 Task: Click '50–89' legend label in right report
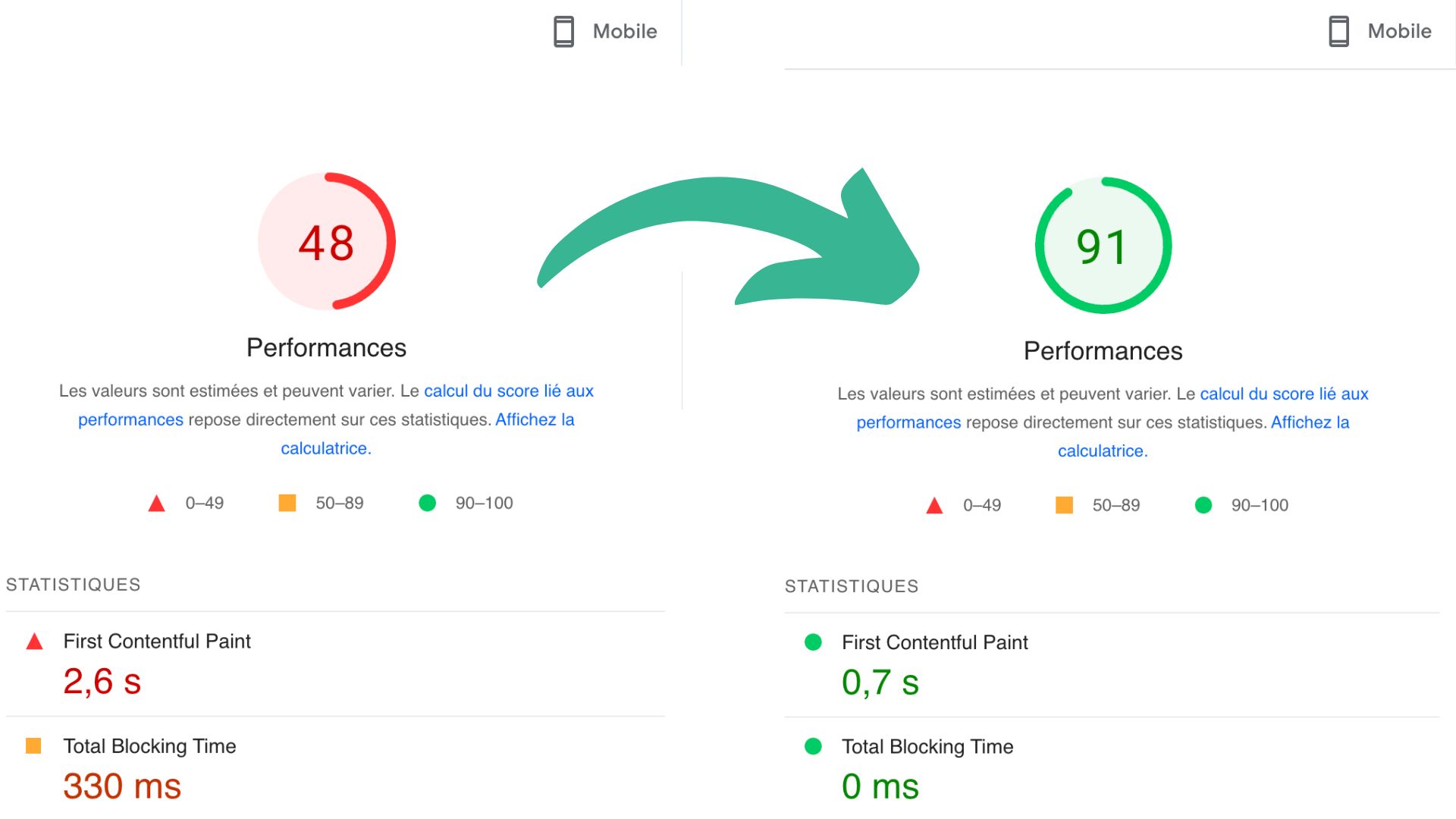click(x=1116, y=505)
